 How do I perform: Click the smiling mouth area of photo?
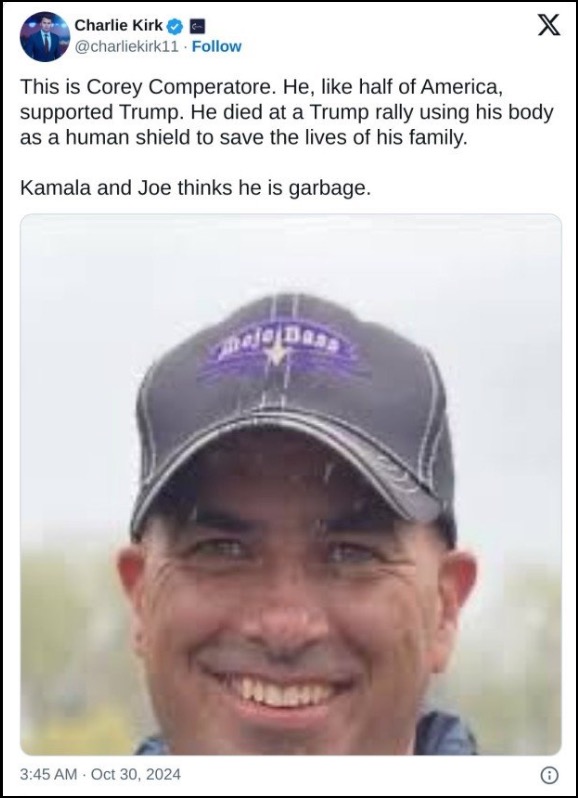coord(279,688)
